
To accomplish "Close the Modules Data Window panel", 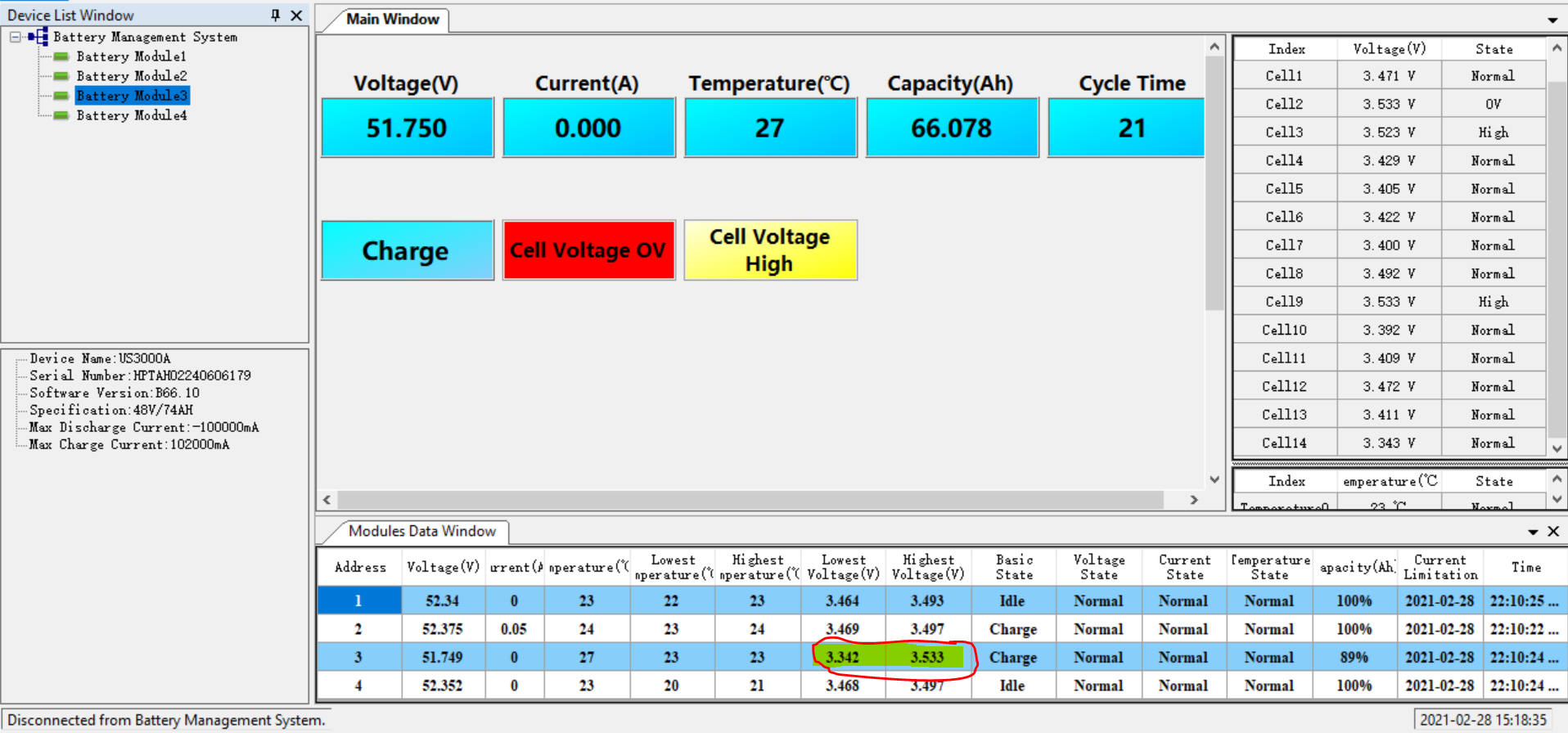I will click(x=1553, y=532).
